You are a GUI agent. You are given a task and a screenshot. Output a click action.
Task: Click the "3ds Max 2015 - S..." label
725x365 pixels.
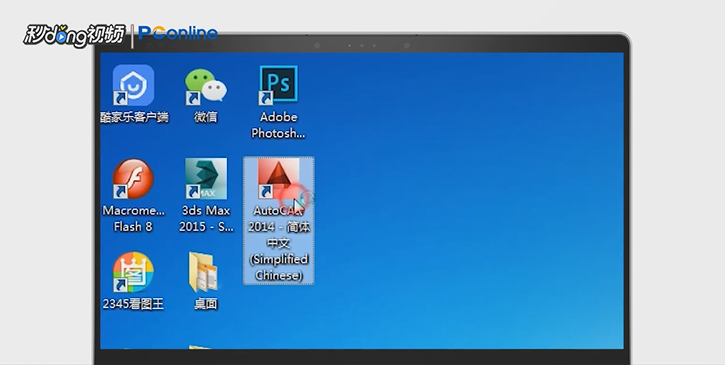(206, 218)
